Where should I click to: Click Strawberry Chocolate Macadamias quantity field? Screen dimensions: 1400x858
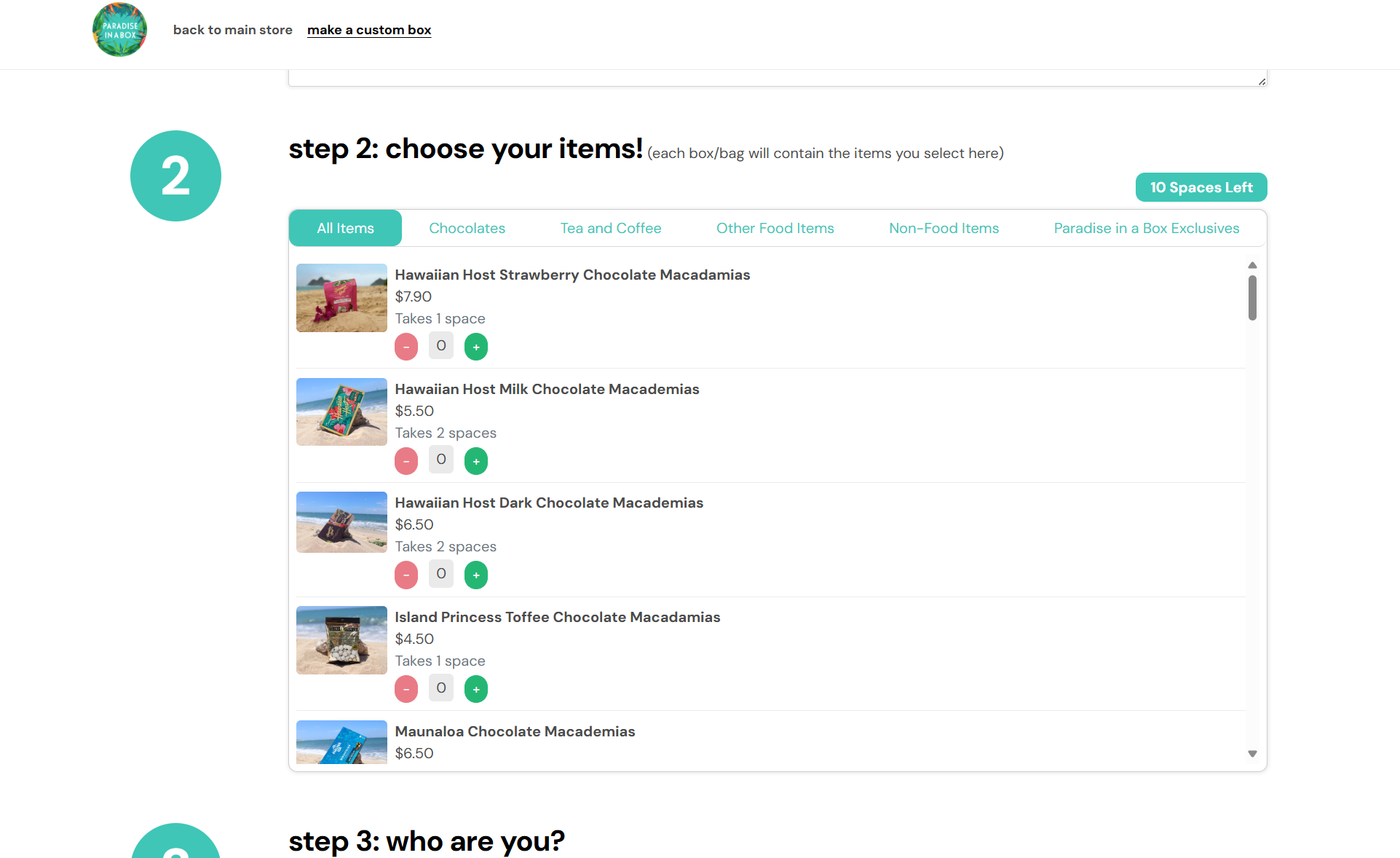click(441, 346)
